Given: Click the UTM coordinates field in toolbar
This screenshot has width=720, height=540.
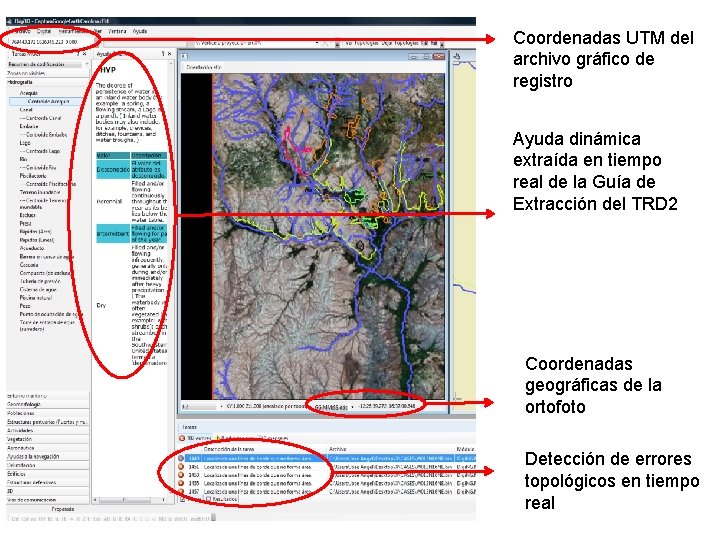Looking at the screenshot, I should [x=53, y=42].
